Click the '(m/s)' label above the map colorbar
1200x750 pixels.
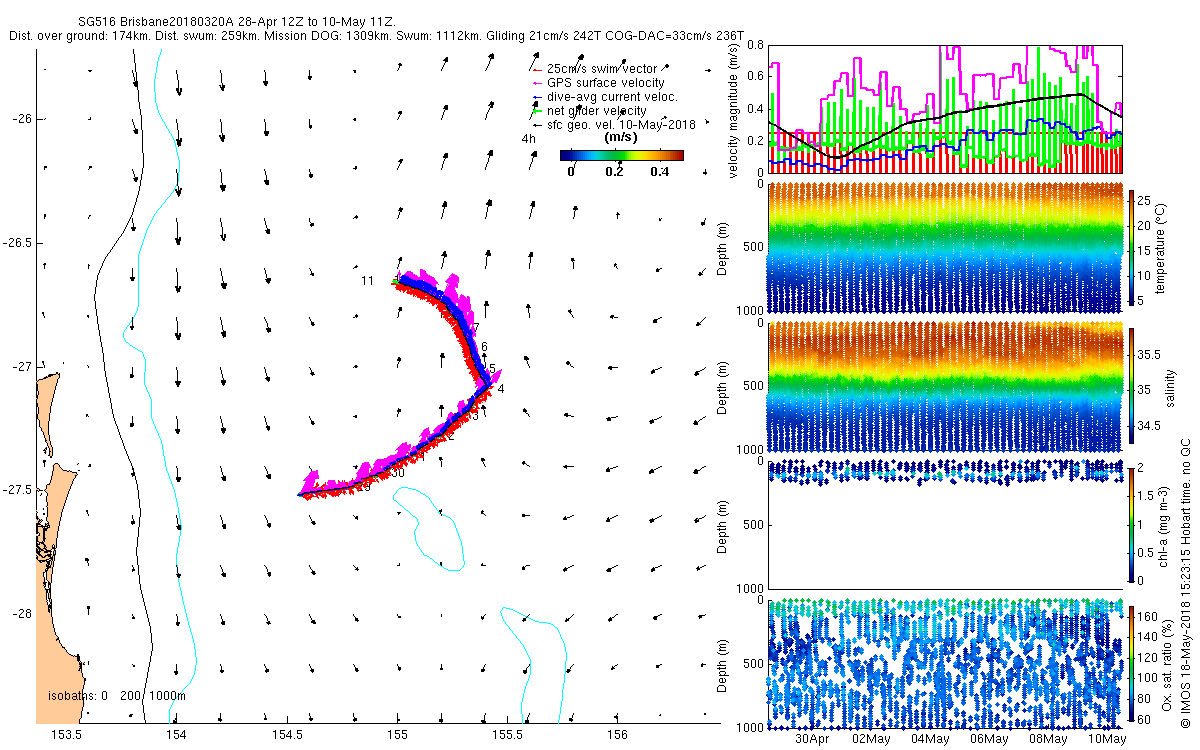[621, 138]
